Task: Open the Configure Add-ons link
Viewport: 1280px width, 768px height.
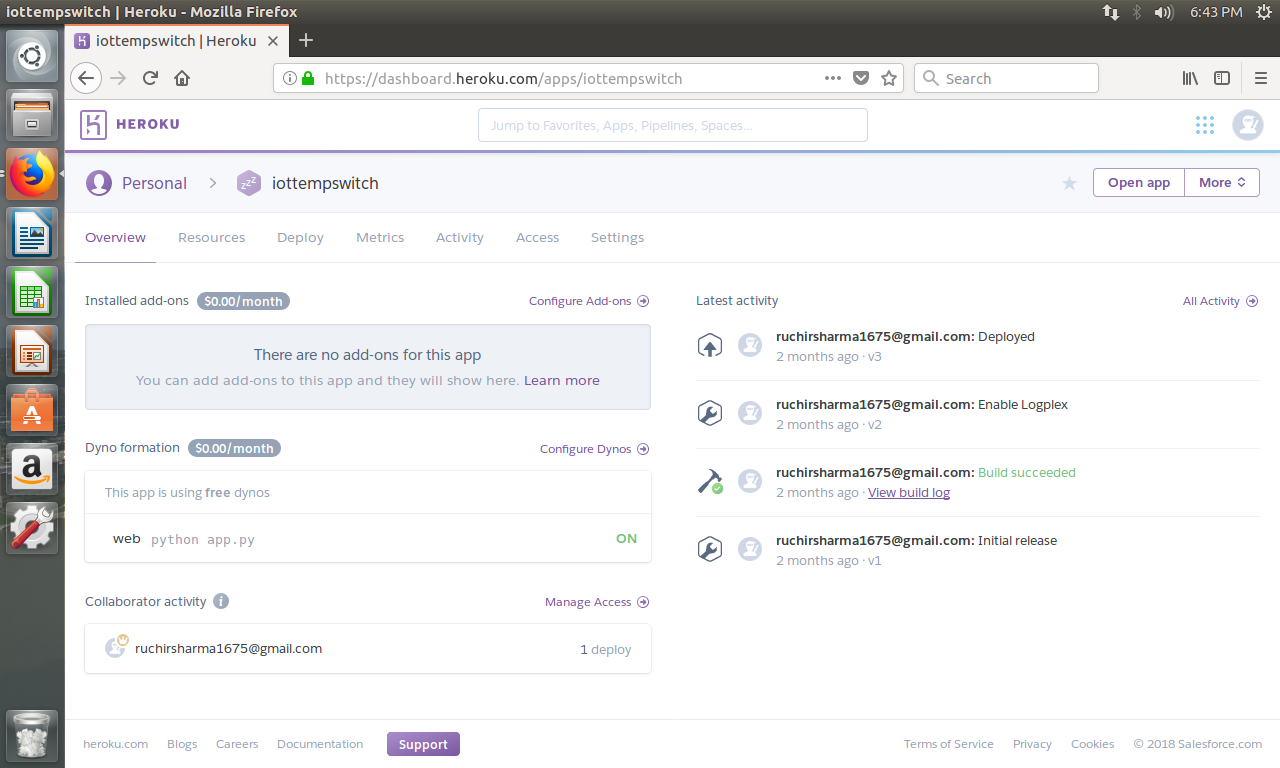Action: click(x=589, y=301)
